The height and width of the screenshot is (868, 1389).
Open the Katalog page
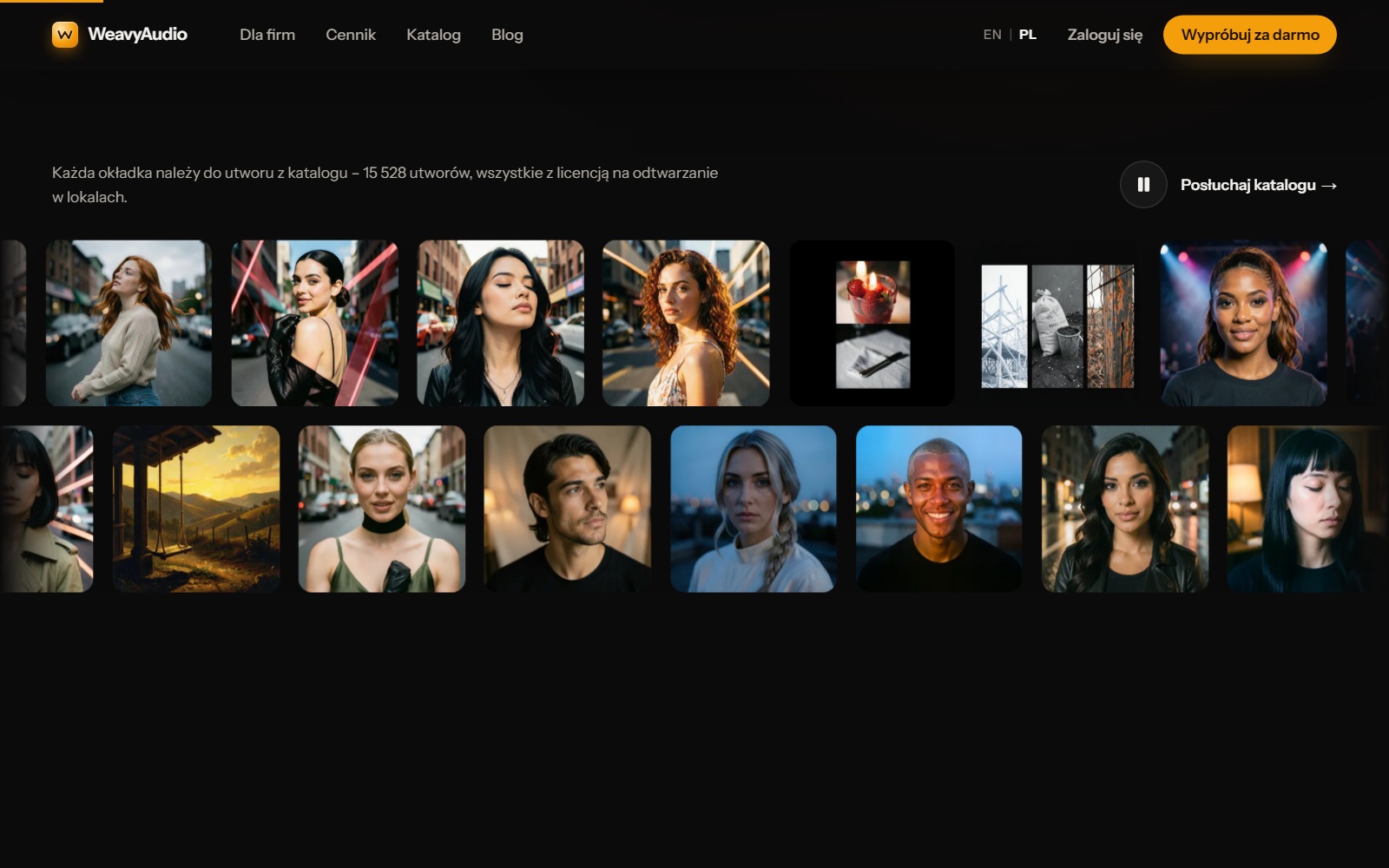click(x=433, y=35)
